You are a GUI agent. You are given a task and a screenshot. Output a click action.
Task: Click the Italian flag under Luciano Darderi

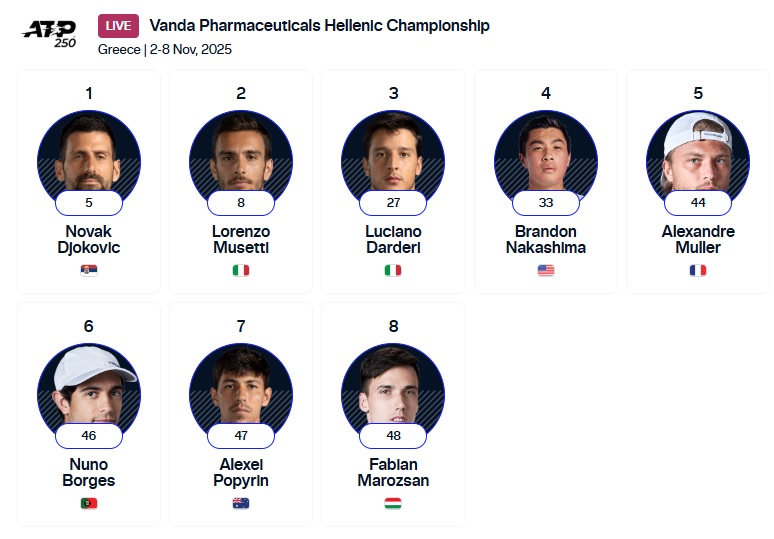(x=393, y=270)
